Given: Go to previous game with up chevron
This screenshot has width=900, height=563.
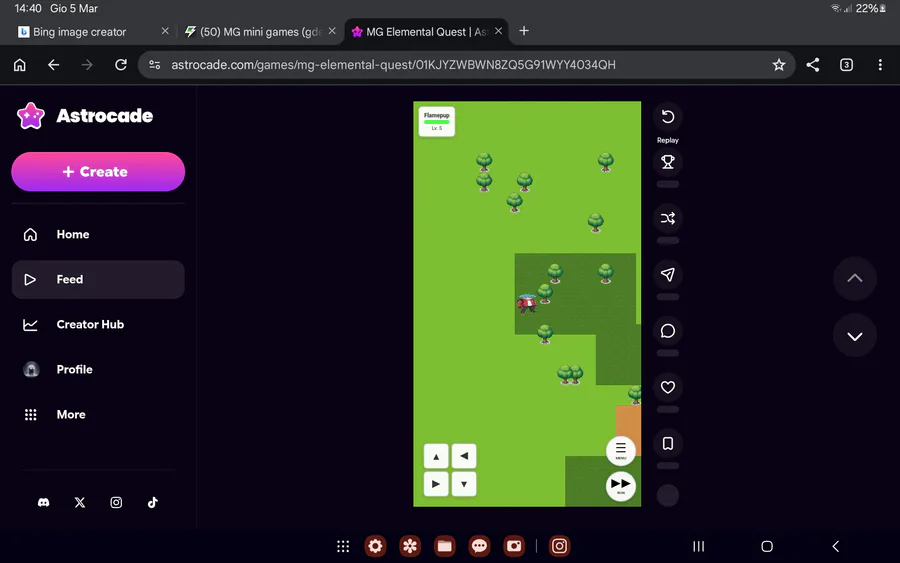Looking at the screenshot, I should [855, 278].
